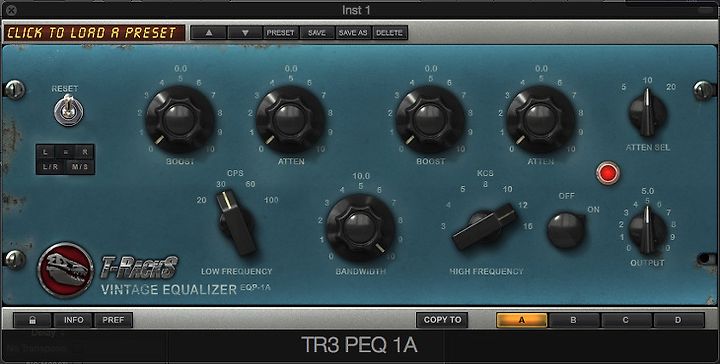Select setting slot C
This screenshot has height=364, width=720.
click(x=625, y=320)
